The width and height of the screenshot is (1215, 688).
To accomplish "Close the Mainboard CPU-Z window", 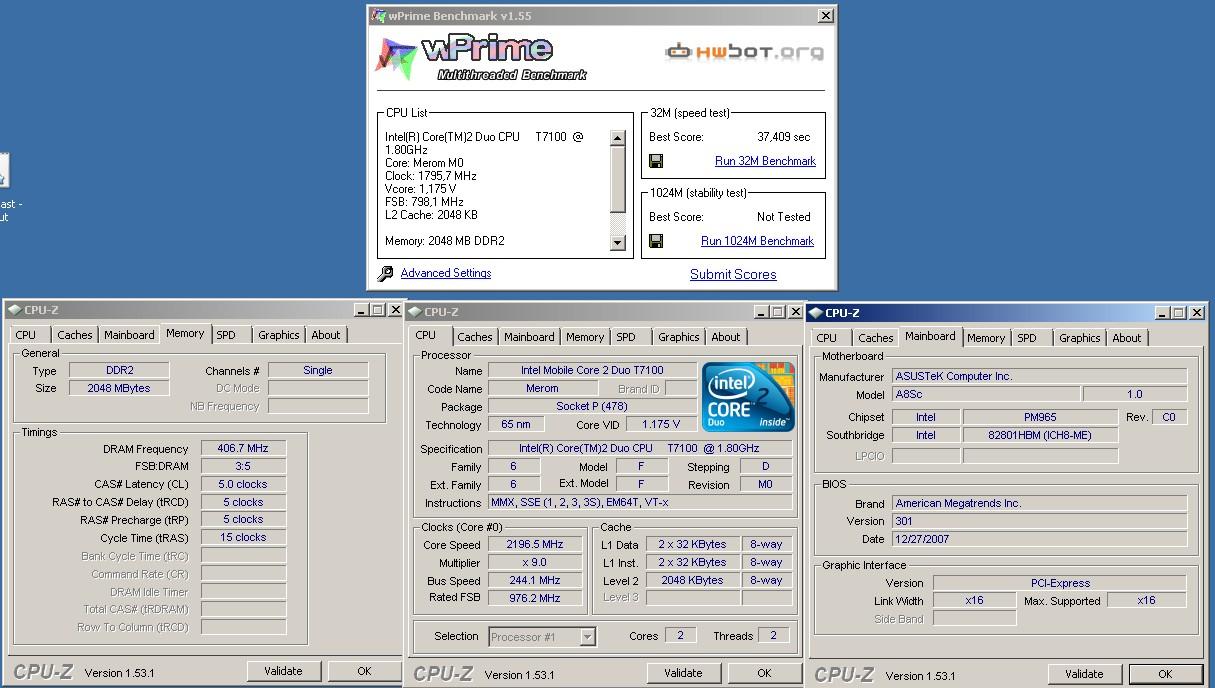I will [1197, 313].
